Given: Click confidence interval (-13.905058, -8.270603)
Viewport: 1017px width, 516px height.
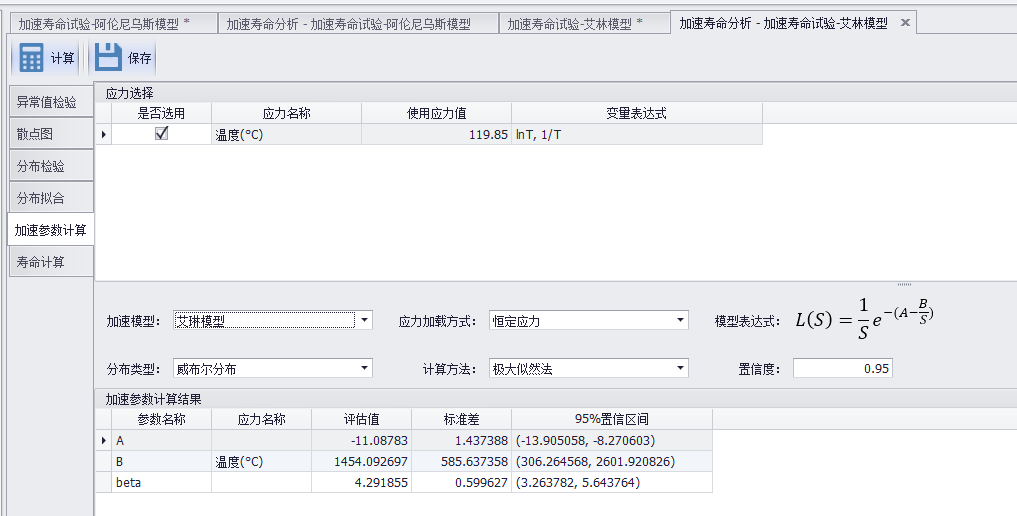Looking at the screenshot, I should tap(612, 440).
